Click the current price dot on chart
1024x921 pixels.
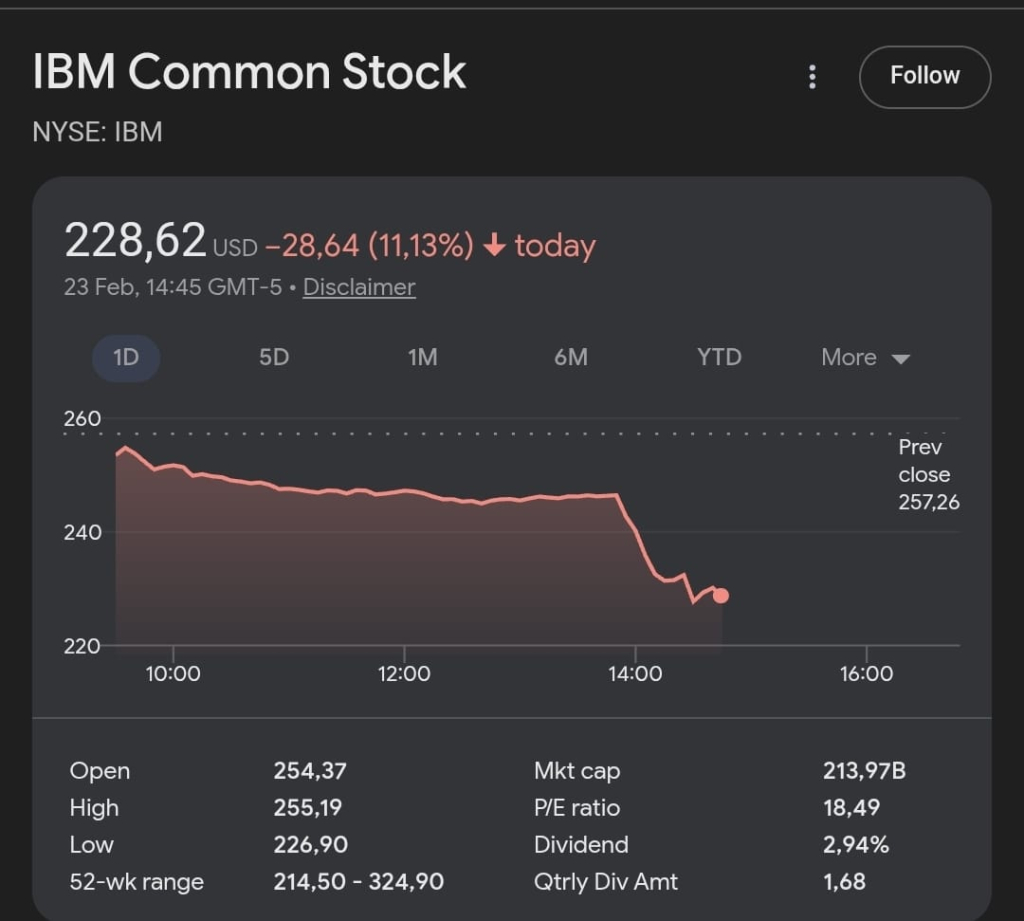720,596
